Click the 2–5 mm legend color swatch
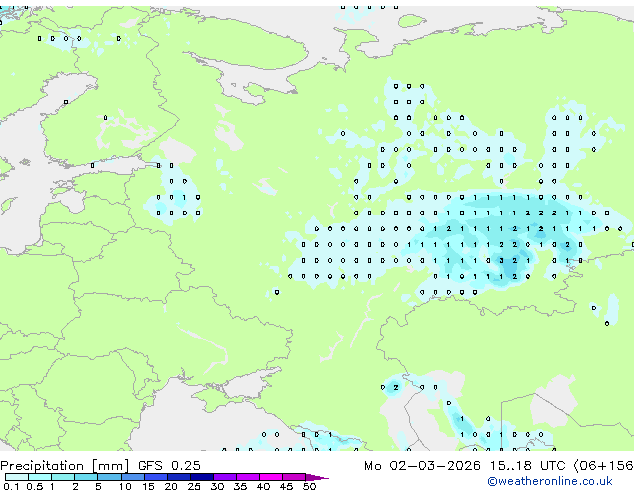Image resolution: width=634 pixels, height=490 pixels. click(x=86, y=477)
